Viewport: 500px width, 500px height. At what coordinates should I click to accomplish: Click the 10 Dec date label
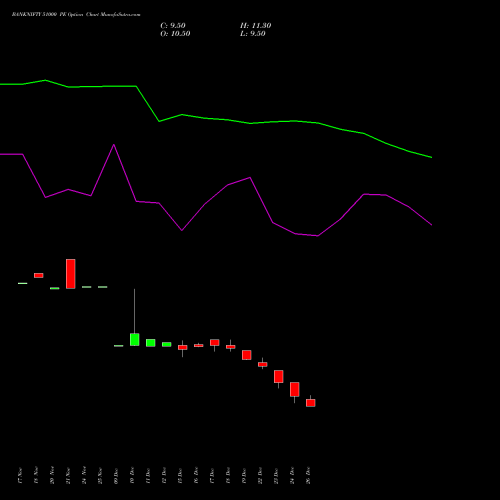pyautogui.click(x=132, y=475)
